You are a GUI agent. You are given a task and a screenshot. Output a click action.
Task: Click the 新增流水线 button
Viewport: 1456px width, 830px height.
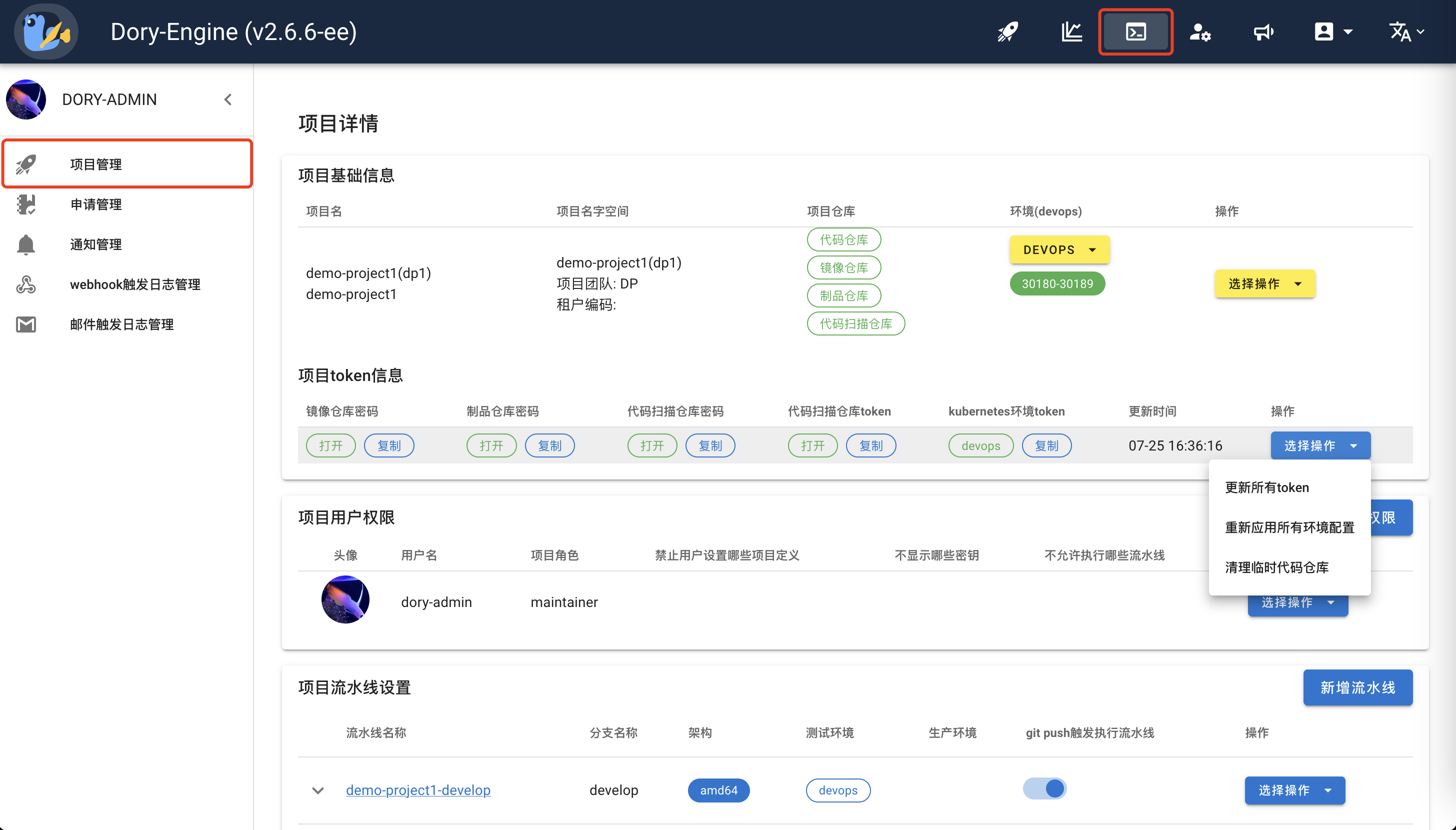1357,687
